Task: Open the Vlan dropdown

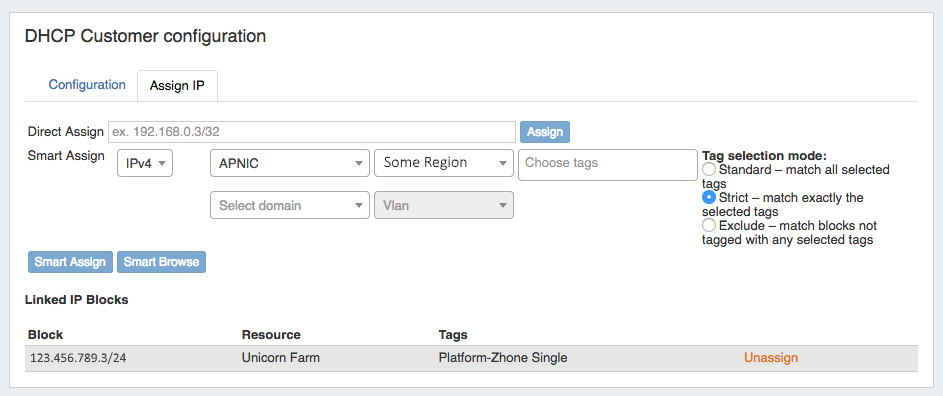Action: click(444, 205)
